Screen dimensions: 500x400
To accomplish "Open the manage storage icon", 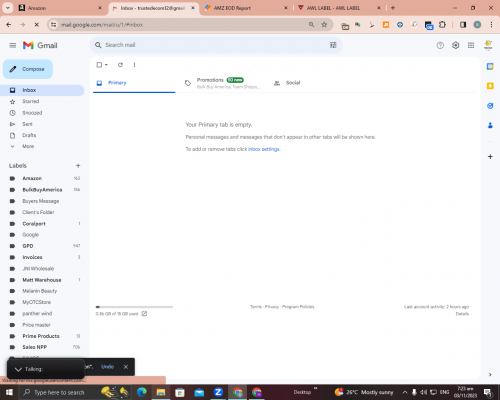I will point(144,314).
